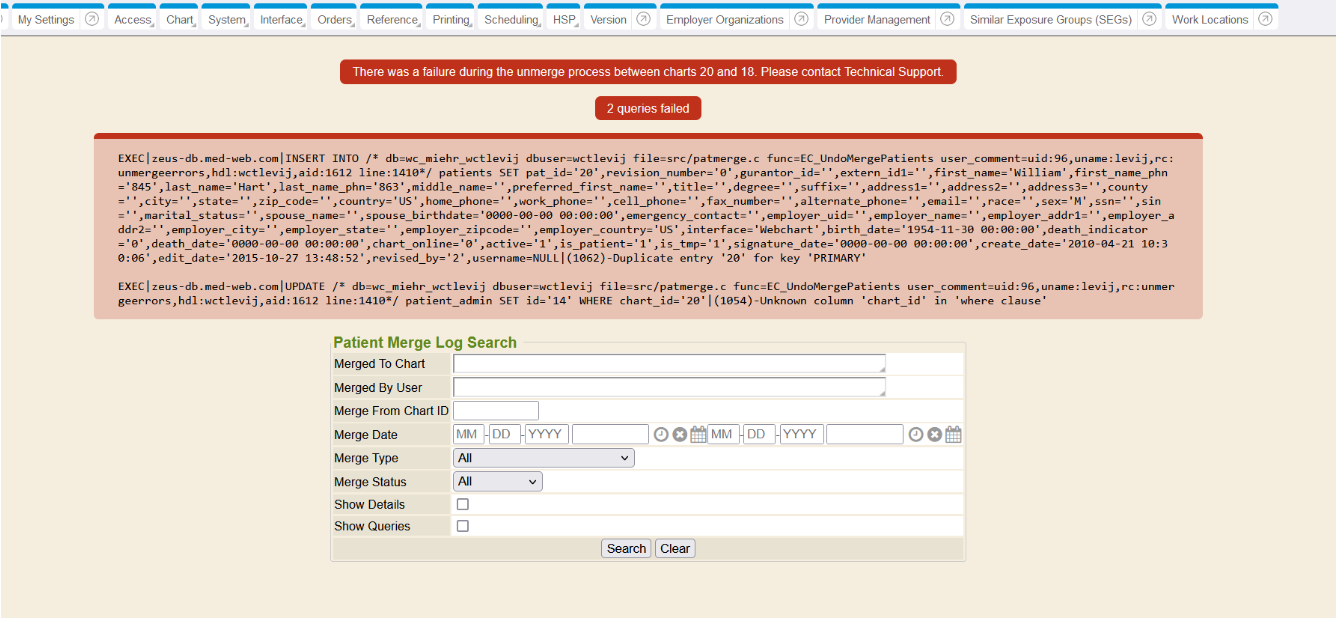Click the first Merge Date clock icon
The image size is (1336, 618).
[661, 435]
